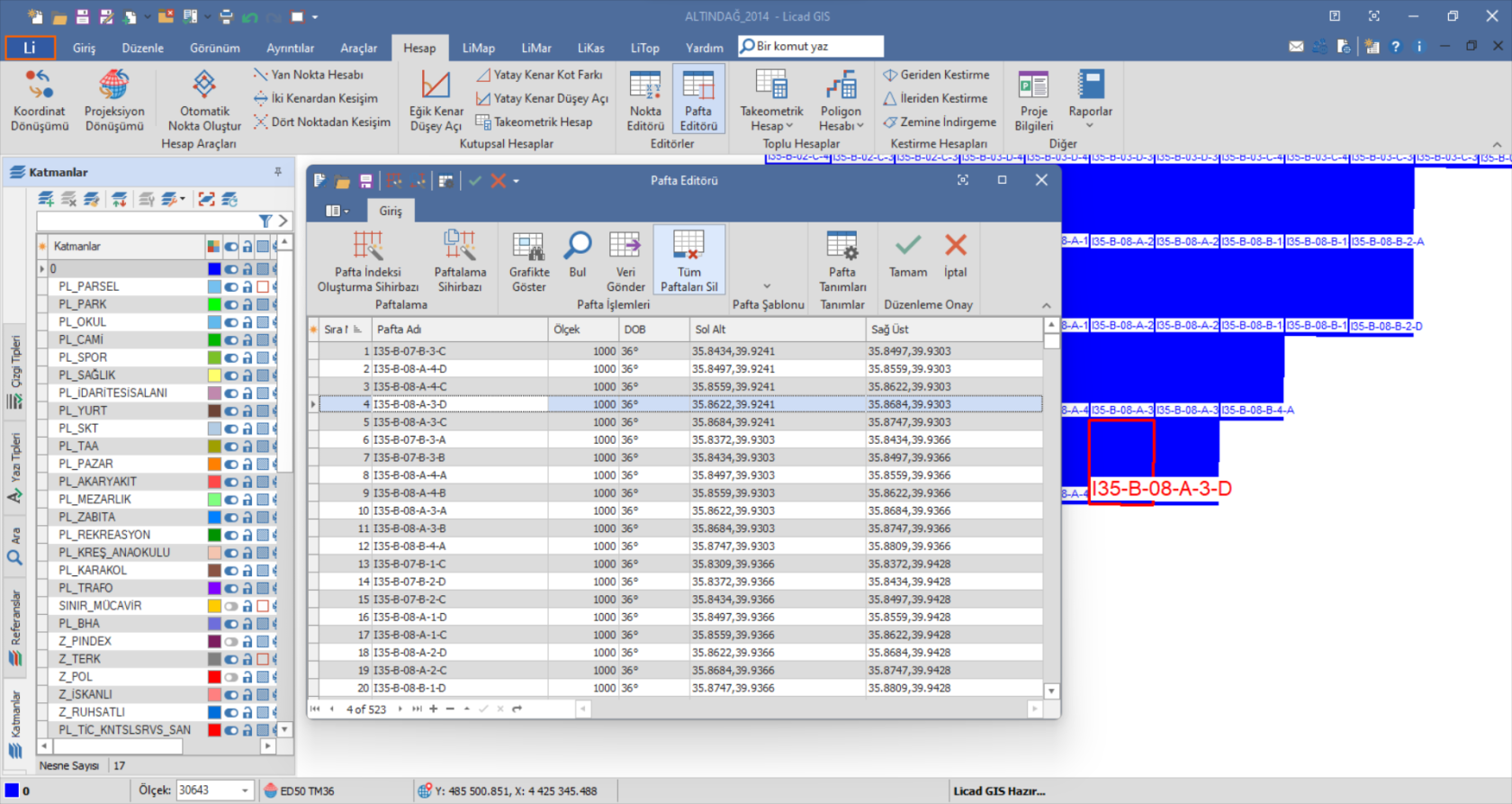Expand Takeometrik Hesap toplu dropdown
The image size is (1512, 804).
[771, 100]
